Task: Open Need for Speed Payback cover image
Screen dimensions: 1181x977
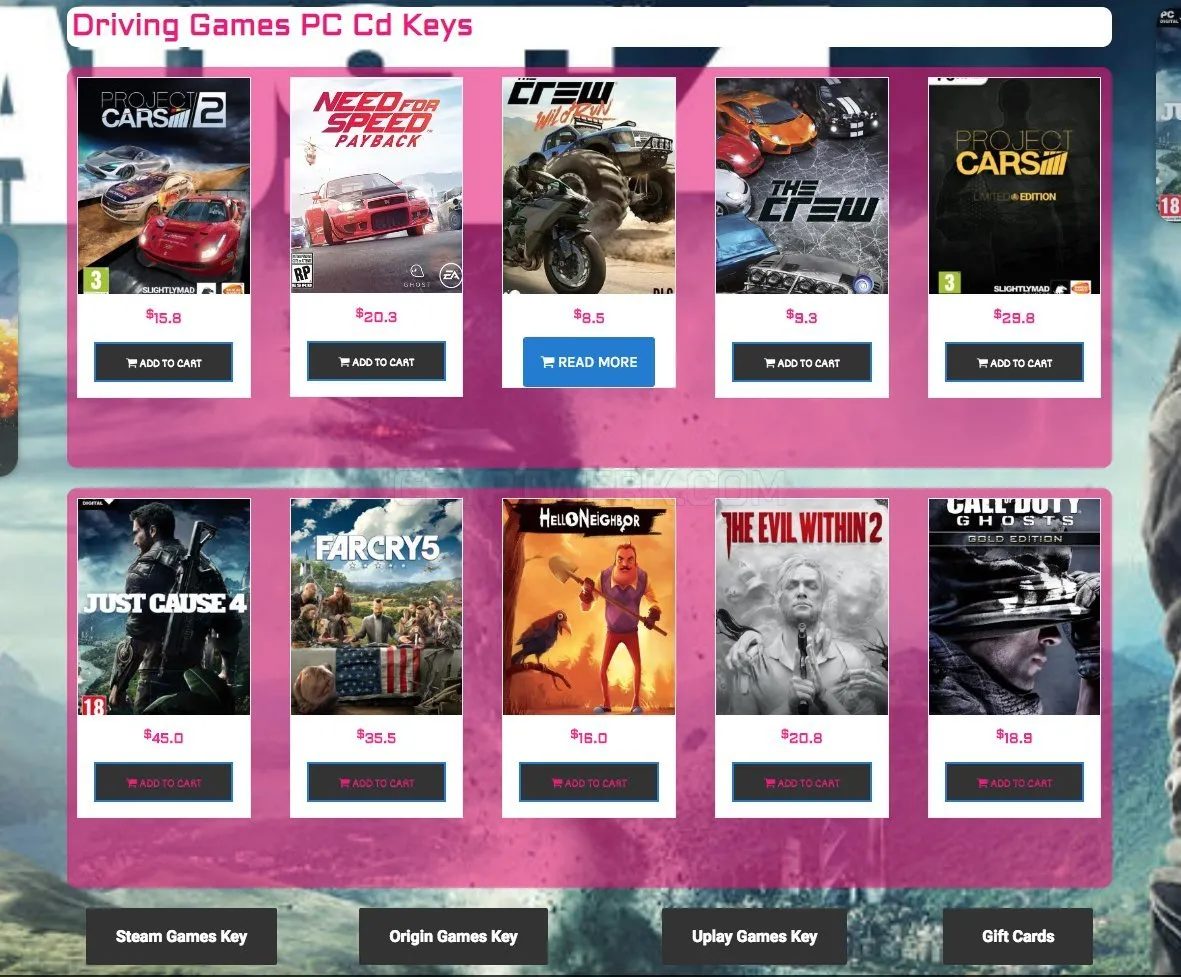Action: [x=377, y=185]
